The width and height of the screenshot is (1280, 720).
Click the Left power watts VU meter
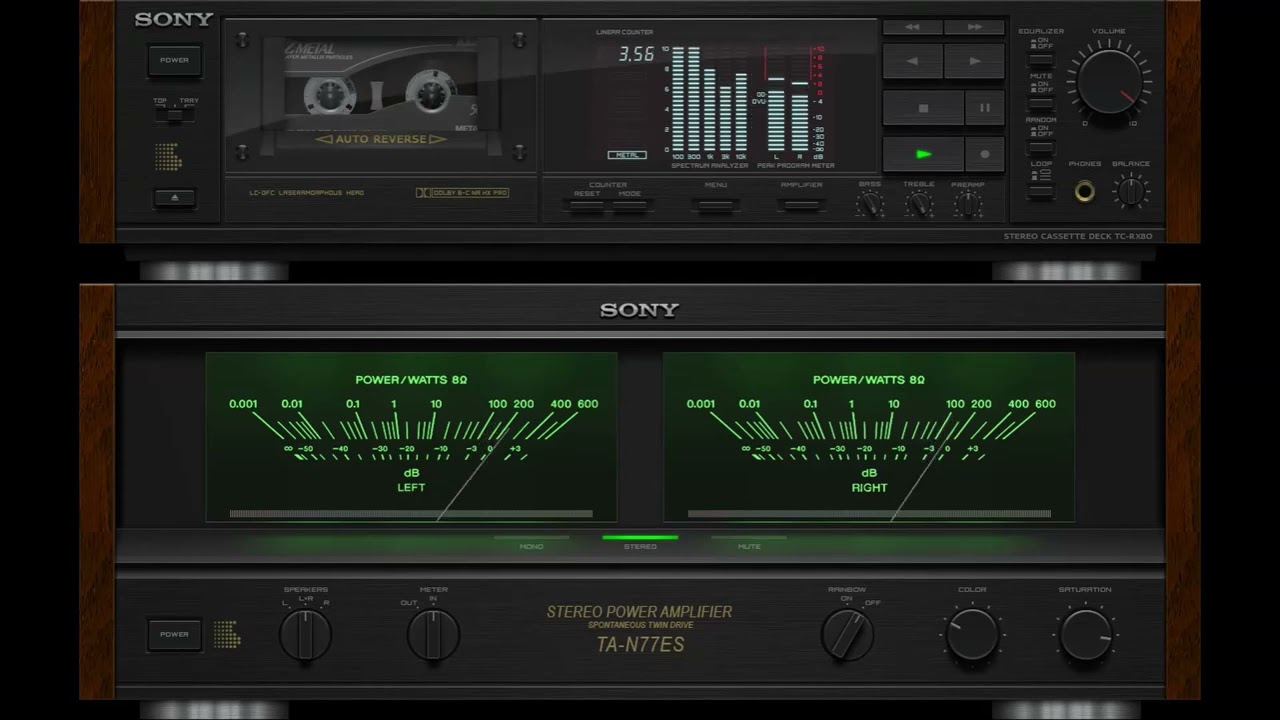pyautogui.click(x=411, y=437)
